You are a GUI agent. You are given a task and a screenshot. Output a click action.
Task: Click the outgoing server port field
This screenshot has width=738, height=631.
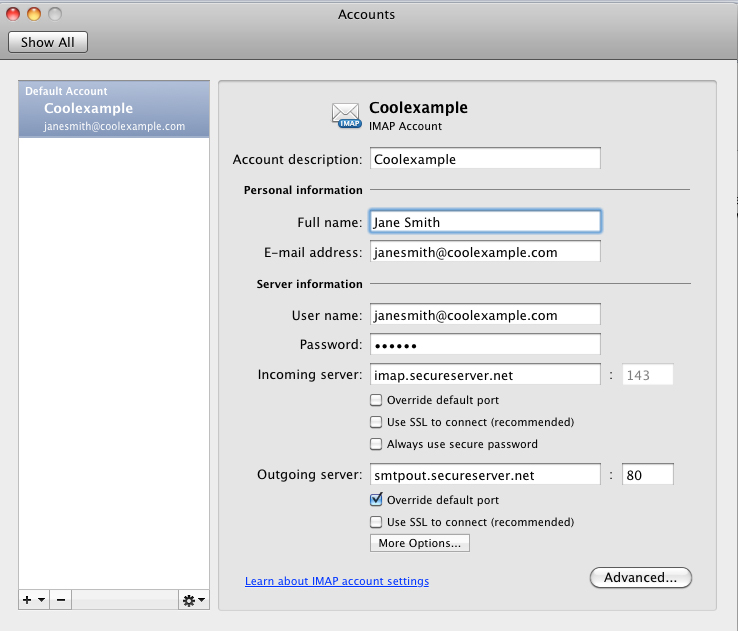tap(647, 475)
